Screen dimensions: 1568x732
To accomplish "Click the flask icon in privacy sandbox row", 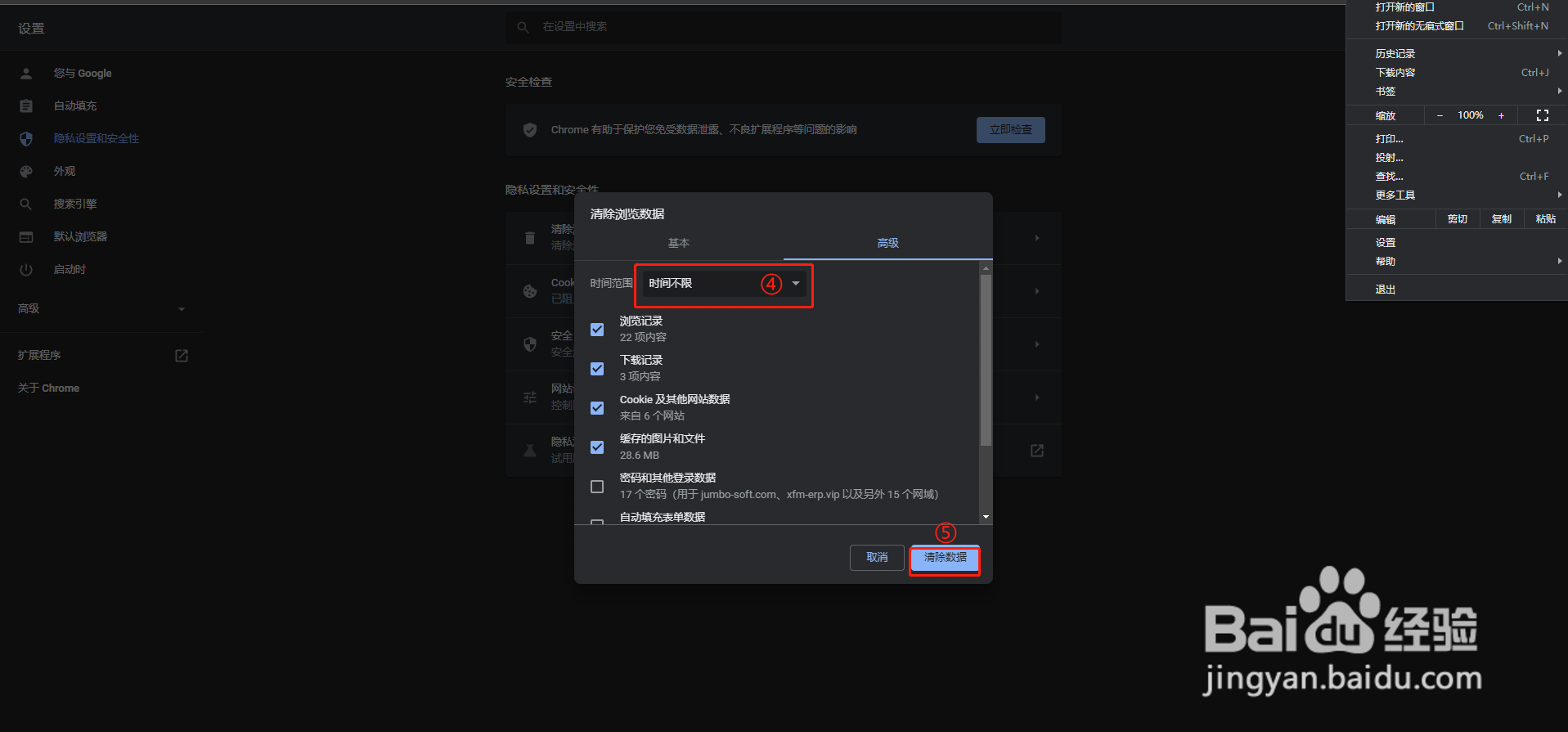I will point(530,451).
